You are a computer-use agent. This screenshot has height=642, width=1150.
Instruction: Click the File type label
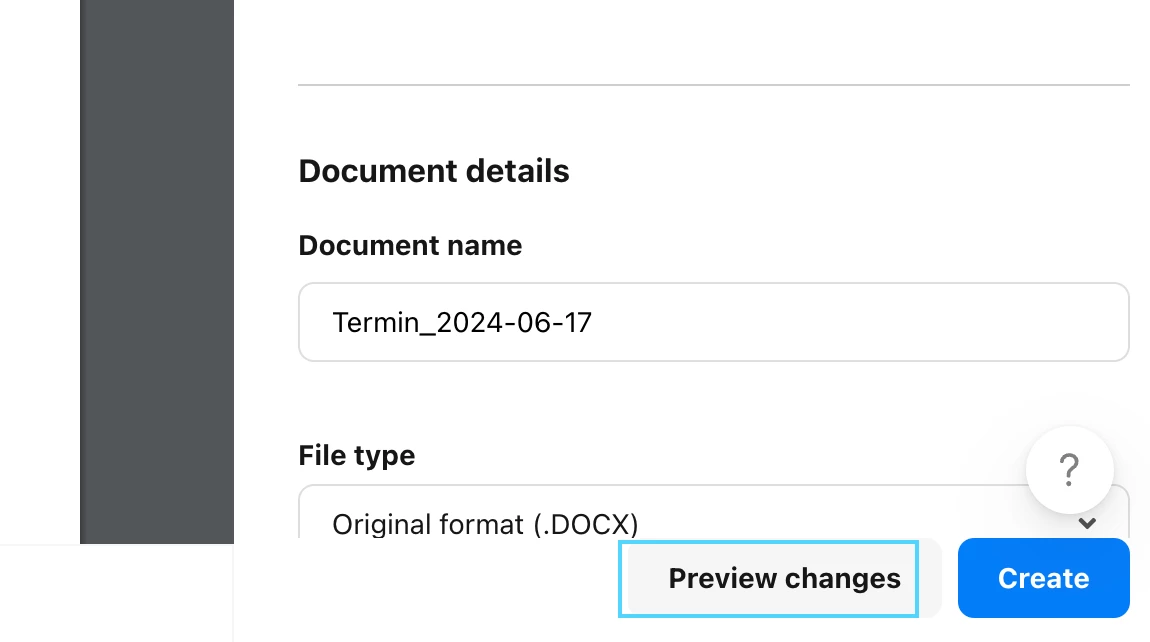point(356,456)
